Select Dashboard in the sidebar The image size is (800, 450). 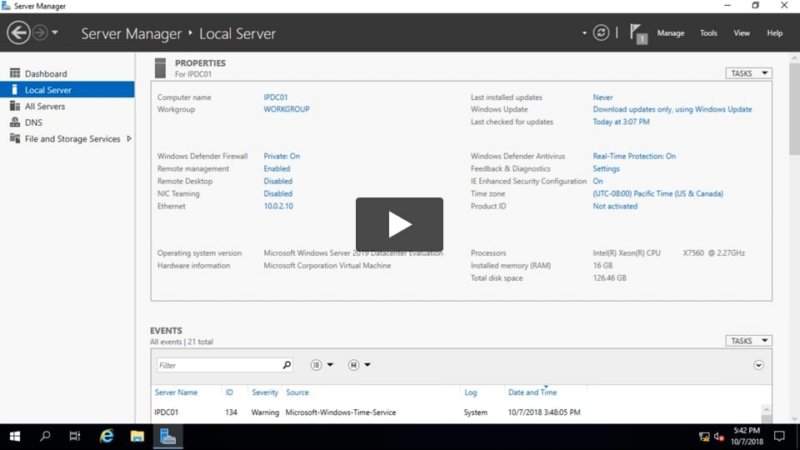pyautogui.click(x=45, y=74)
